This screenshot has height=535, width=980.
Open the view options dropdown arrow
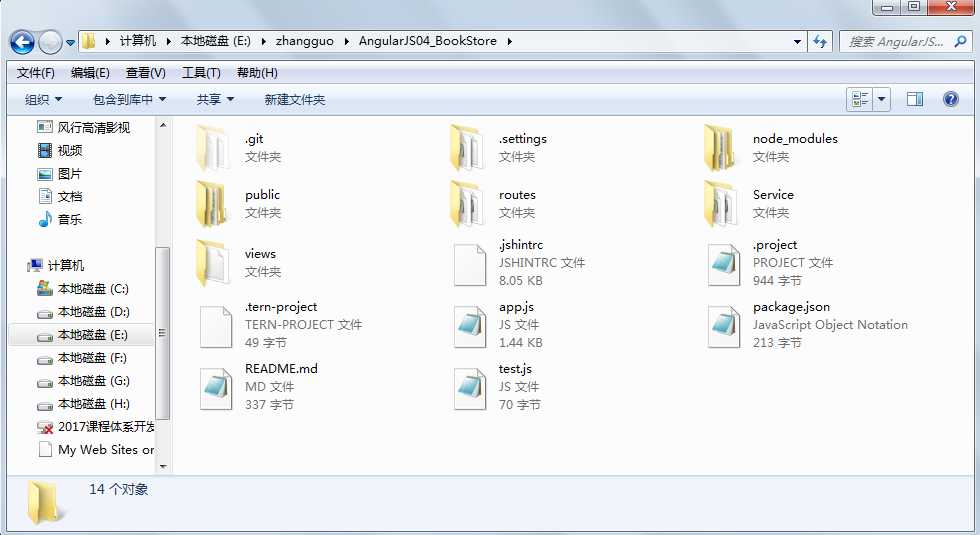click(x=881, y=99)
